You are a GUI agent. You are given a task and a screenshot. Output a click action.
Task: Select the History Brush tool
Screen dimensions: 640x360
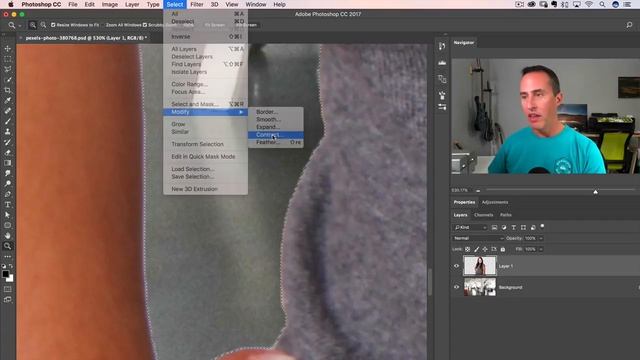coord(8,142)
